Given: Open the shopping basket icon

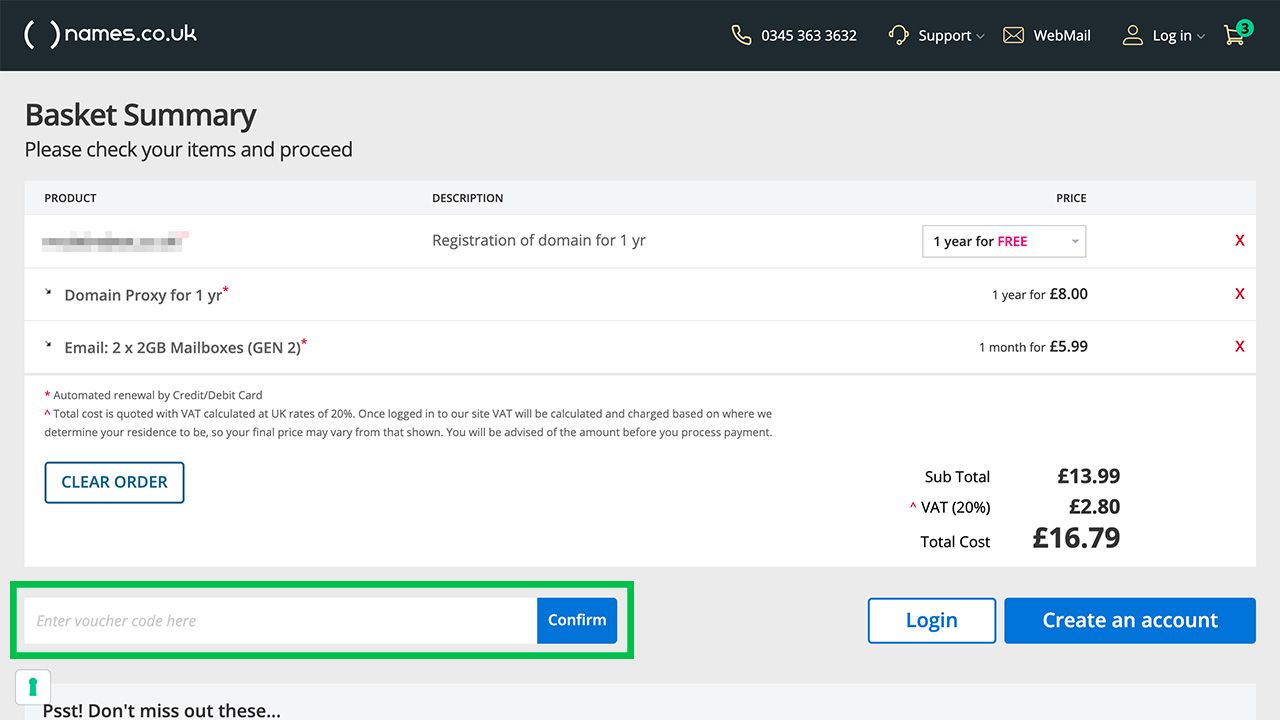Looking at the screenshot, I should click(1237, 33).
